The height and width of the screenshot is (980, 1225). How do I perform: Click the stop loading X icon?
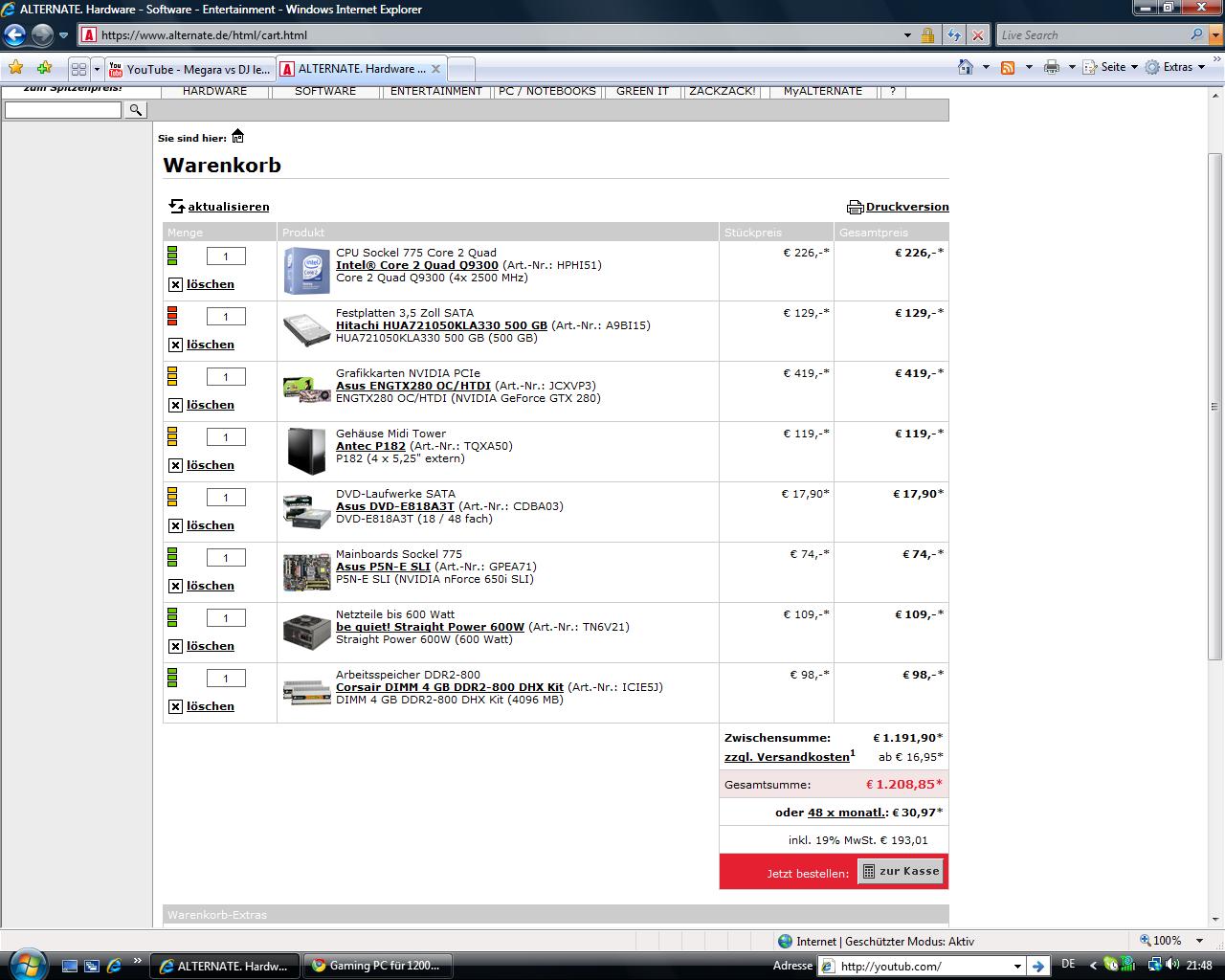977,35
